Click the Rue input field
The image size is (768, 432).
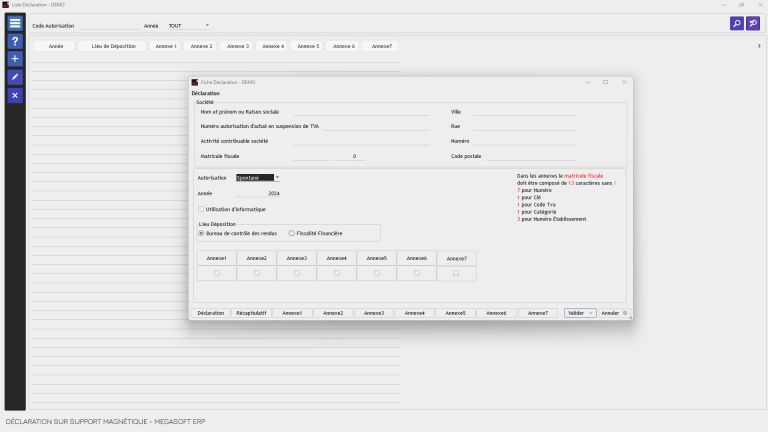point(524,126)
